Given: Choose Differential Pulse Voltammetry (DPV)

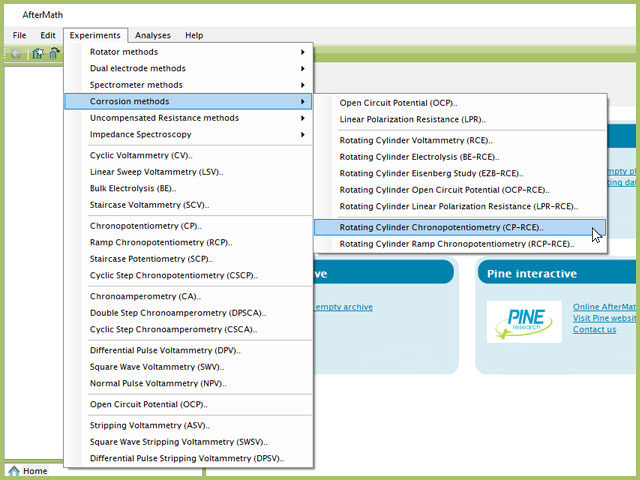Looking at the screenshot, I should pyautogui.click(x=188, y=351).
